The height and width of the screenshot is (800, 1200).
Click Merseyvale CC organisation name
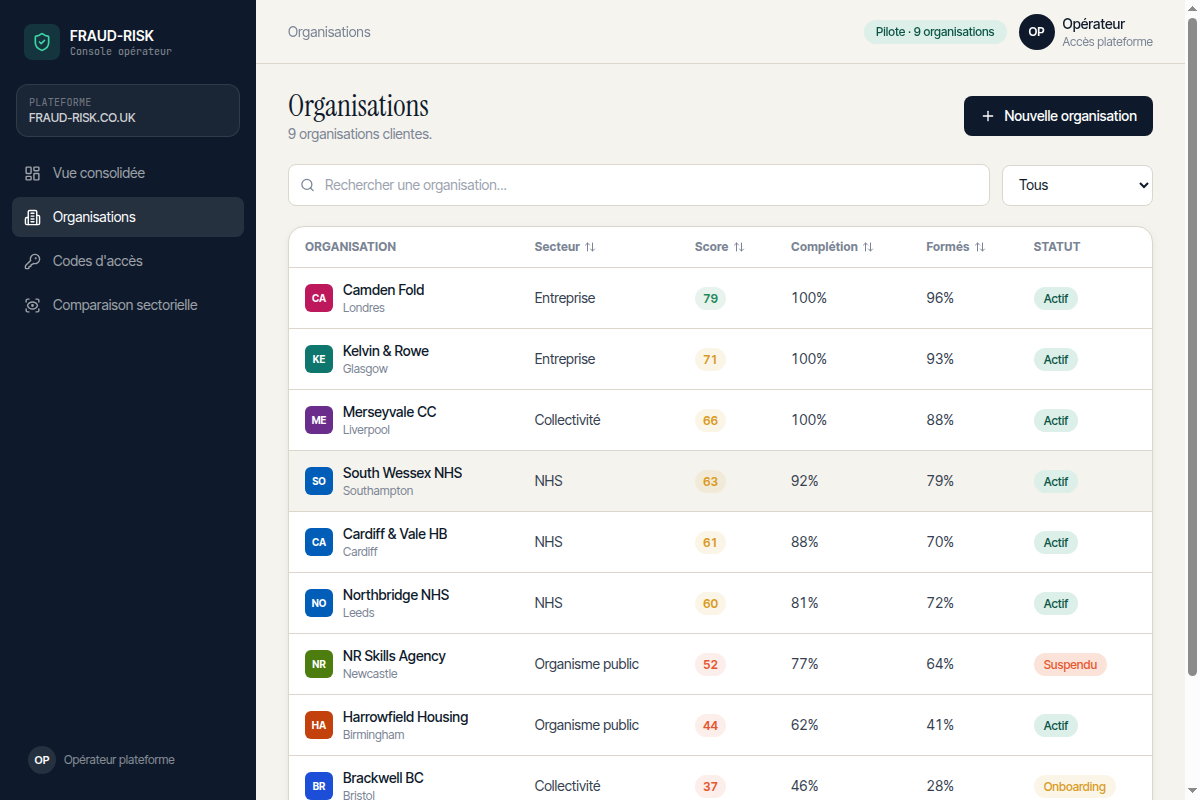click(x=389, y=412)
